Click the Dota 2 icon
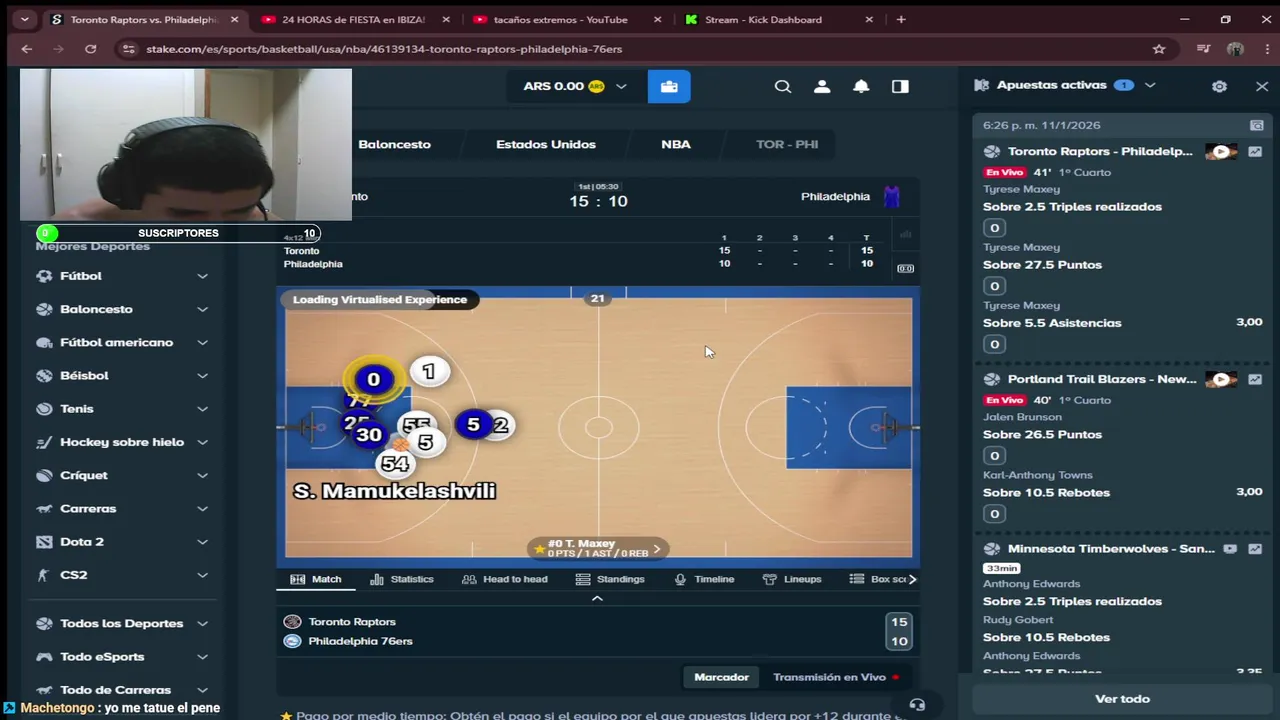This screenshot has height=720, width=1280. tap(44, 542)
